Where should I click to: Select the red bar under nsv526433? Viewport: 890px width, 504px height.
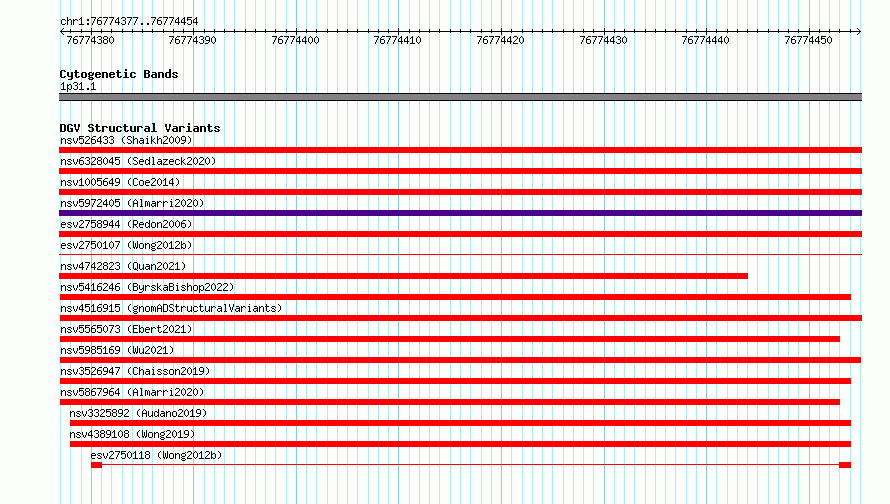click(x=460, y=150)
